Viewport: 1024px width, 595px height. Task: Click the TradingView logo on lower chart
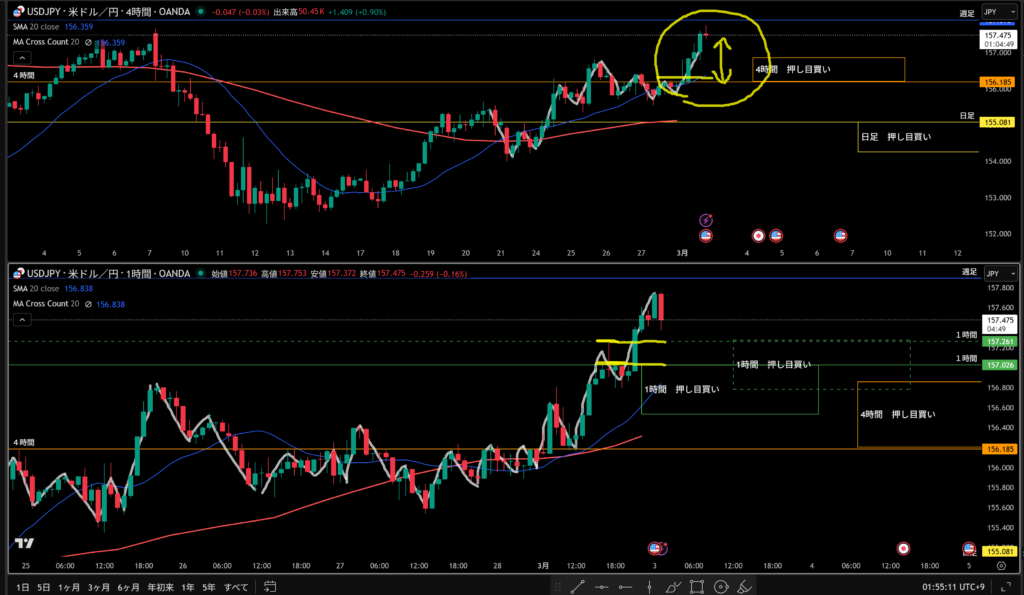pyautogui.click(x=24, y=544)
